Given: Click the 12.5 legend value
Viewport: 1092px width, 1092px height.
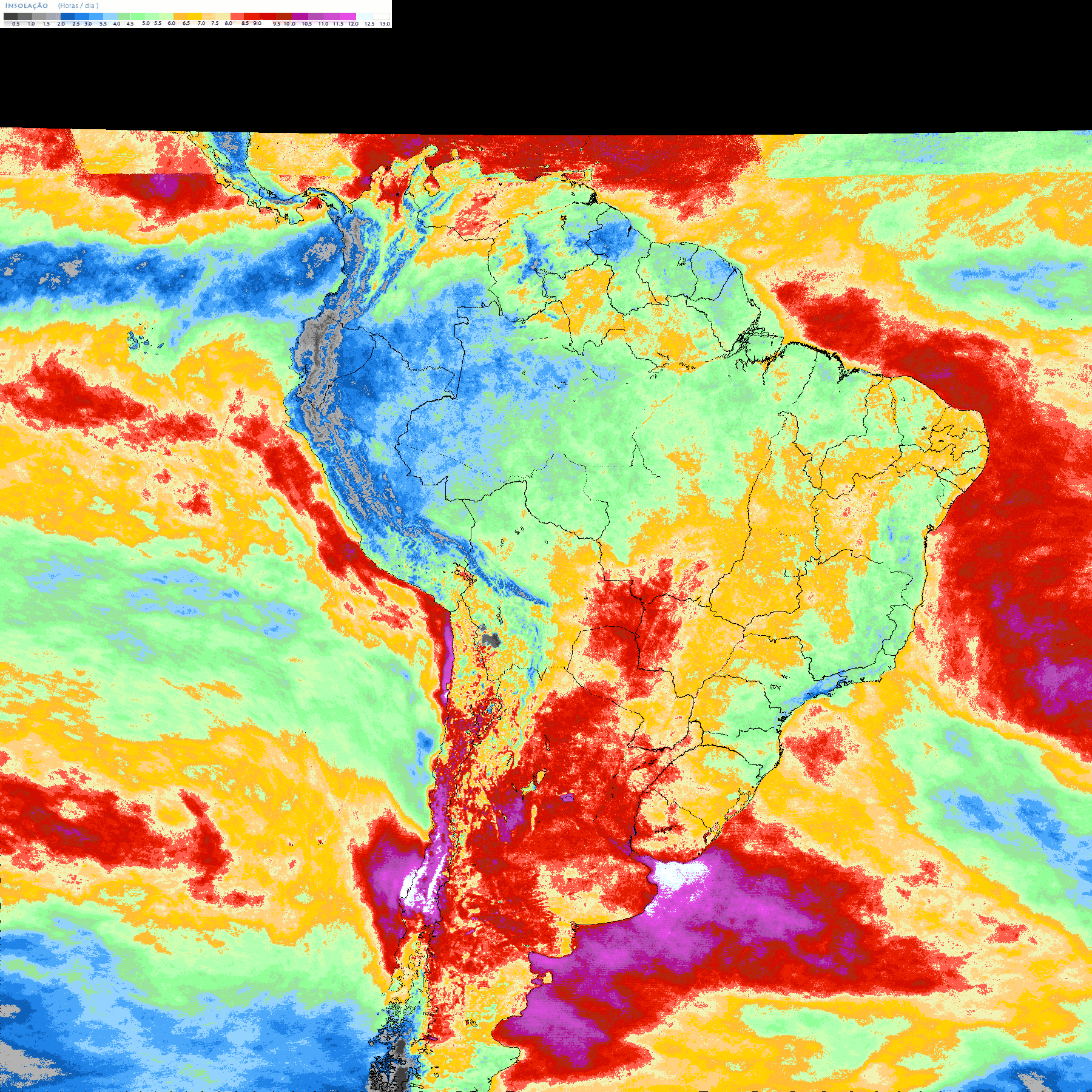Looking at the screenshot, I should pos(369,24).
